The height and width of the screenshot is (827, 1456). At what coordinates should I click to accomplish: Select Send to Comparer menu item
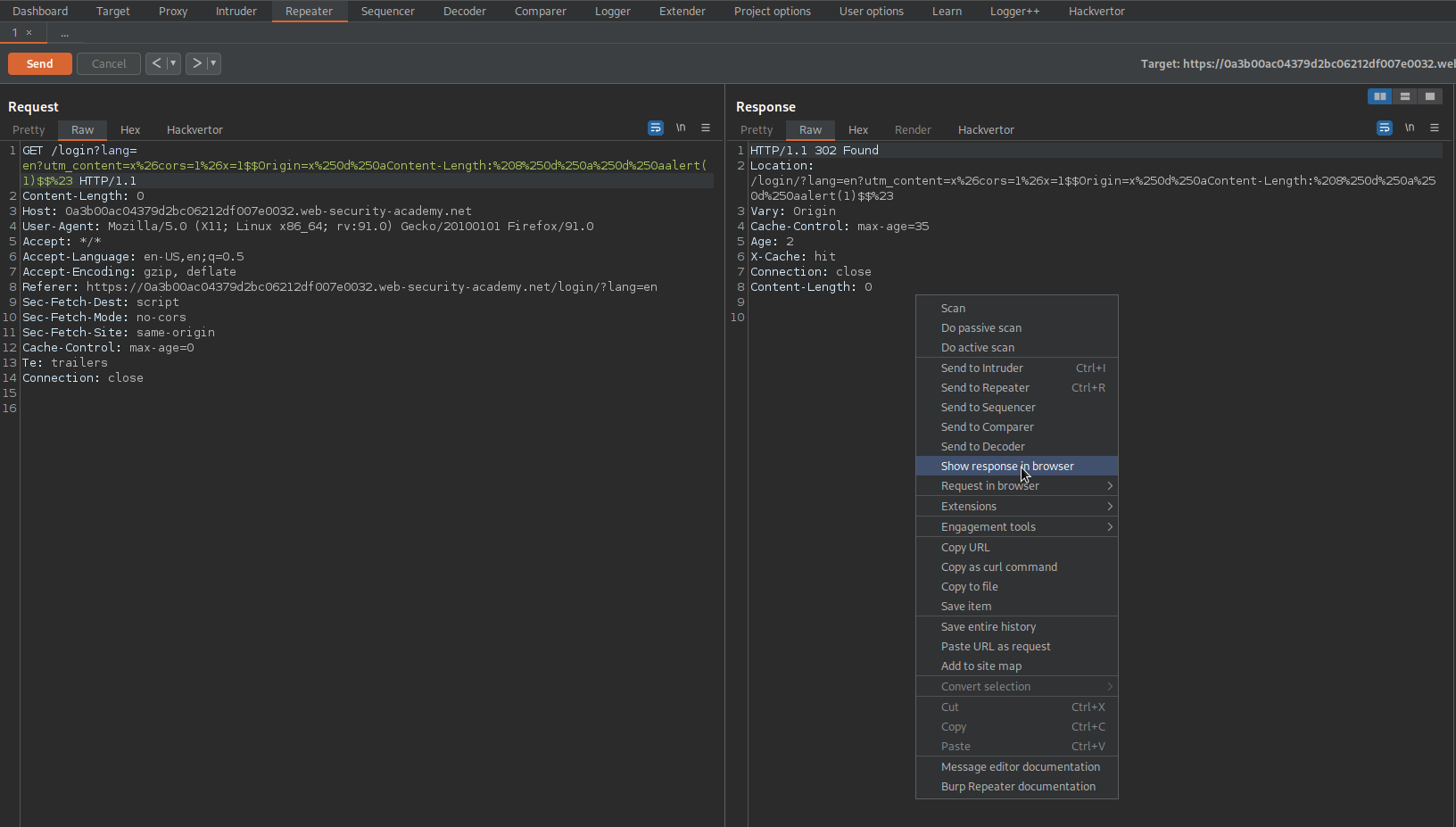coord(1017,427)
